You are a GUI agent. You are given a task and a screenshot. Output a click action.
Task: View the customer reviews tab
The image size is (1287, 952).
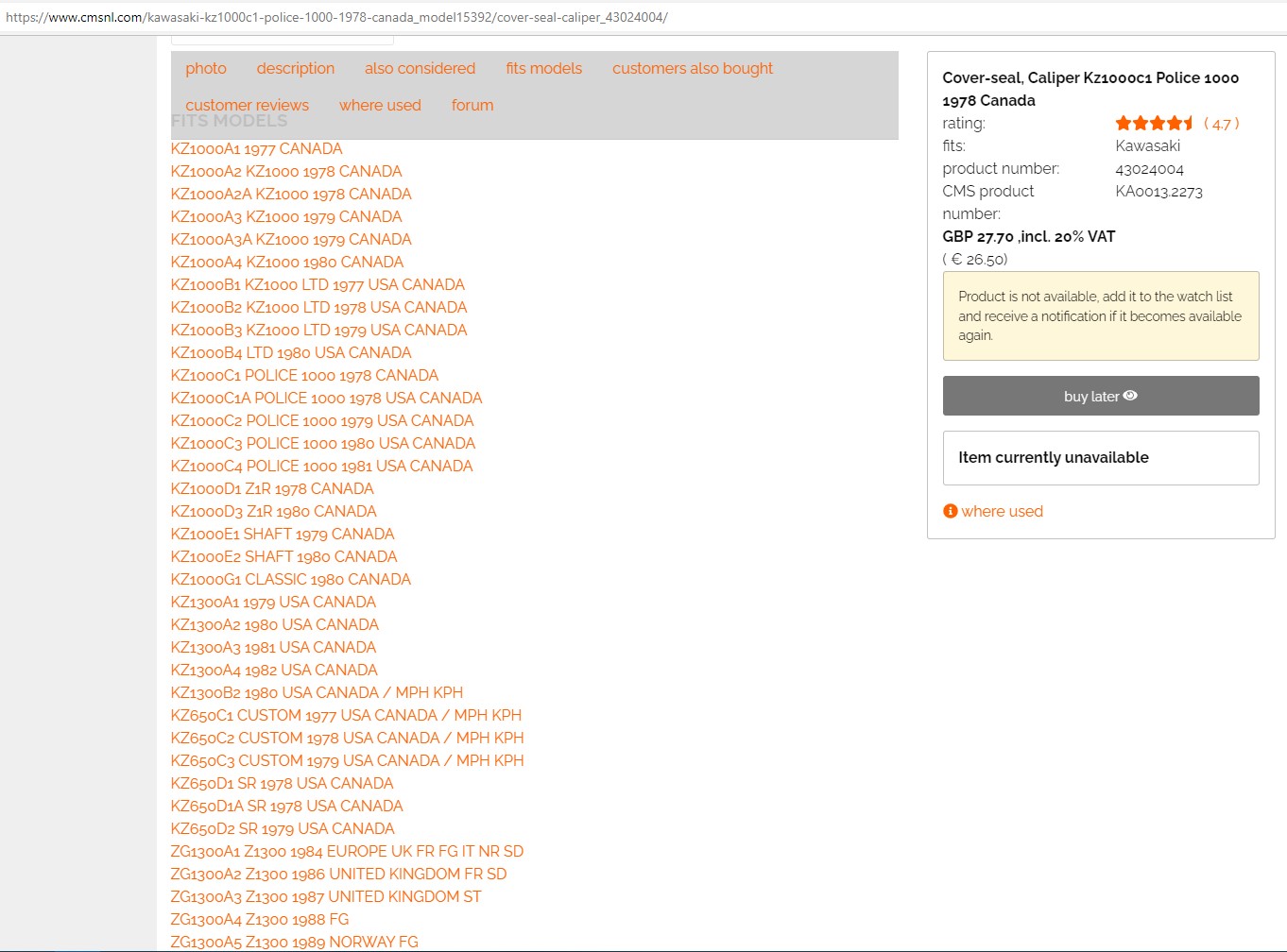[x=247, y=105]
